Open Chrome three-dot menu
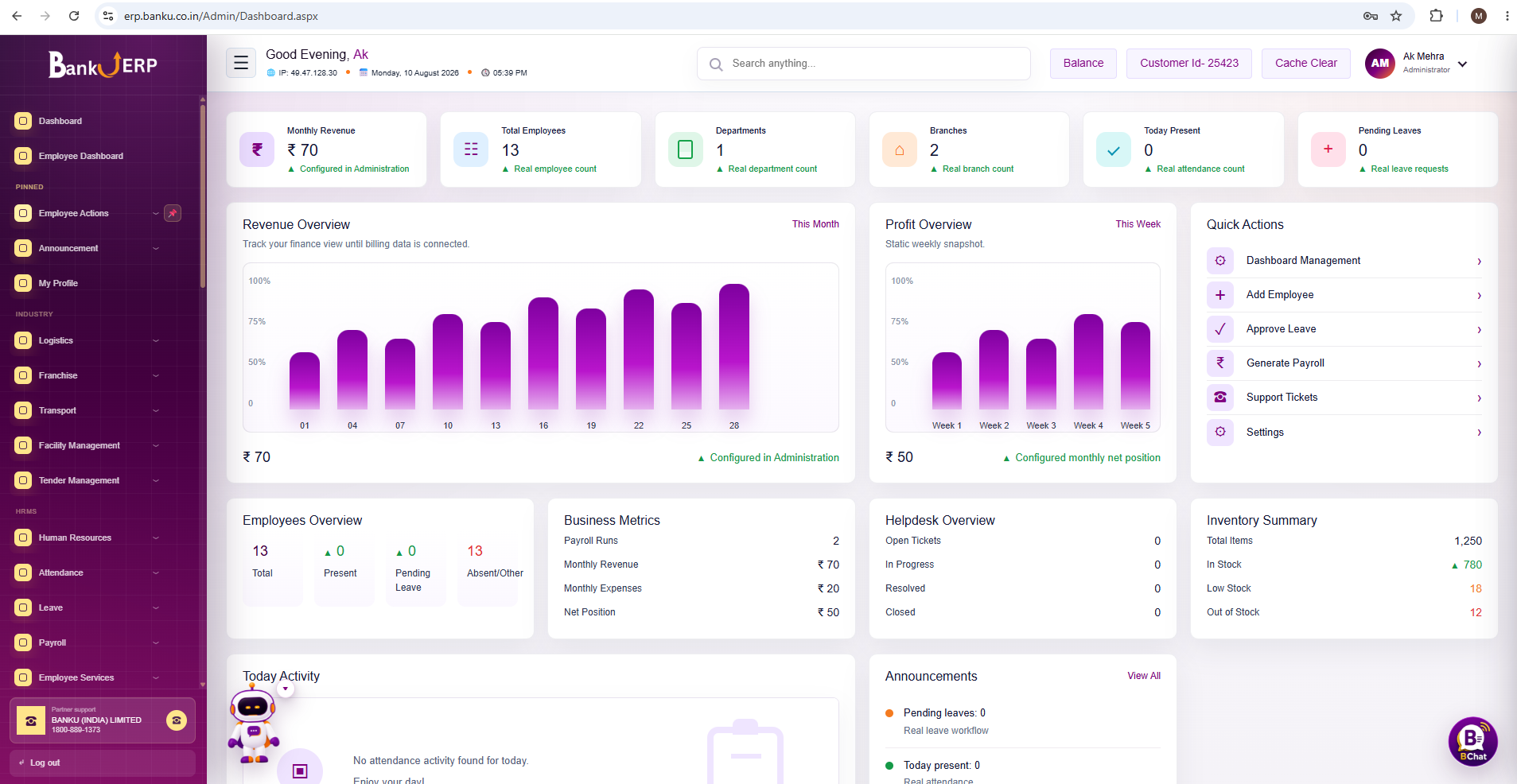1517x784 pixels. (1507, 16)
